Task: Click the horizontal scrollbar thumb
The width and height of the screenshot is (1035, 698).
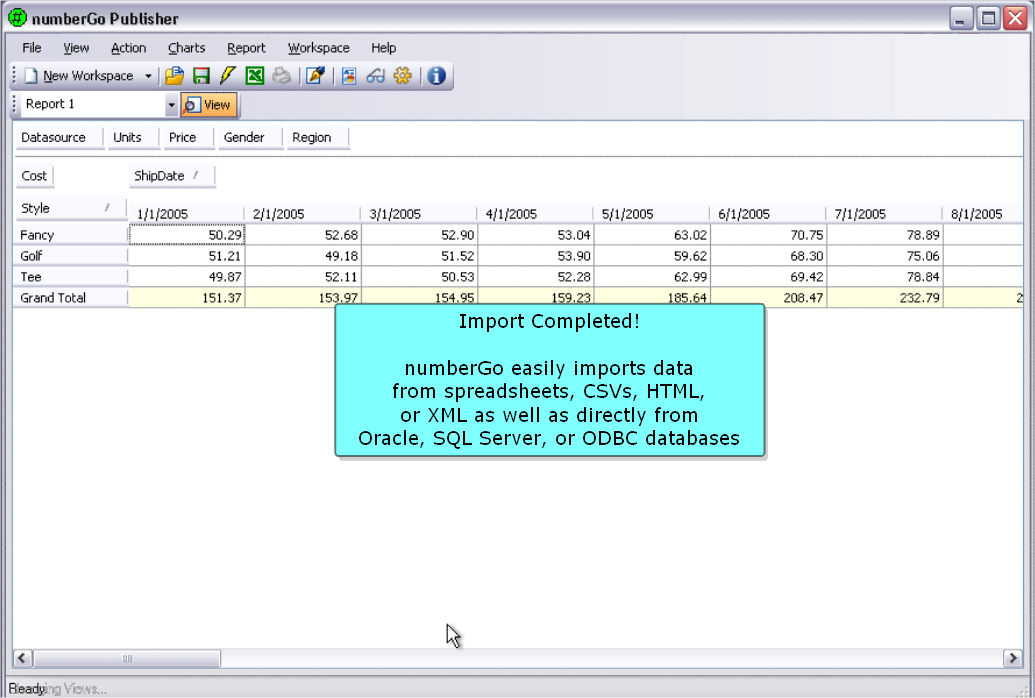Action: pos(127,658)
